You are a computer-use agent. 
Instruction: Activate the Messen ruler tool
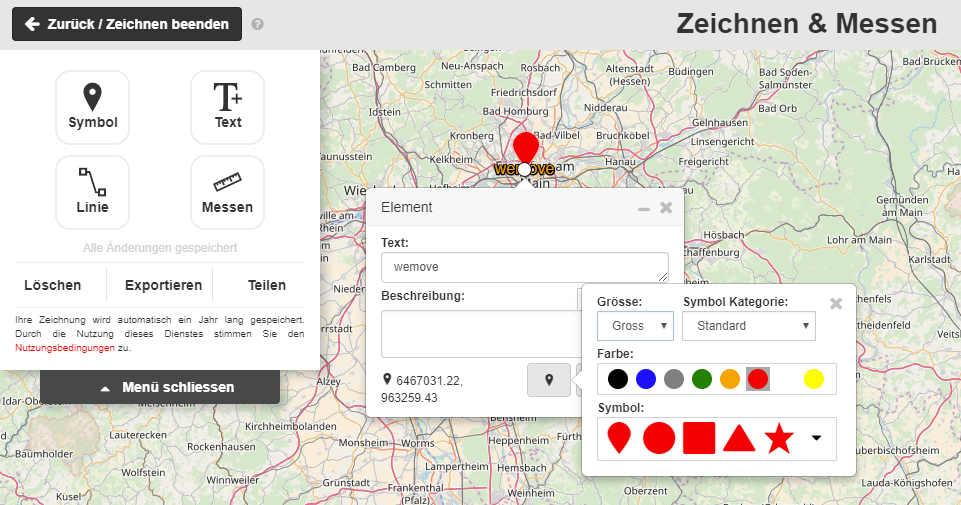228,192
